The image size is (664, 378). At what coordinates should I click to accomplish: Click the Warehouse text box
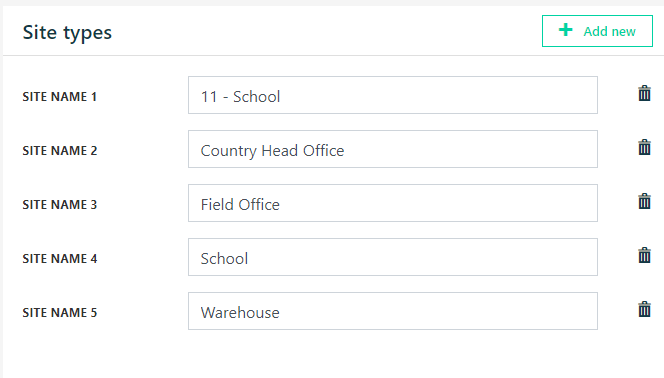(393, 311)
